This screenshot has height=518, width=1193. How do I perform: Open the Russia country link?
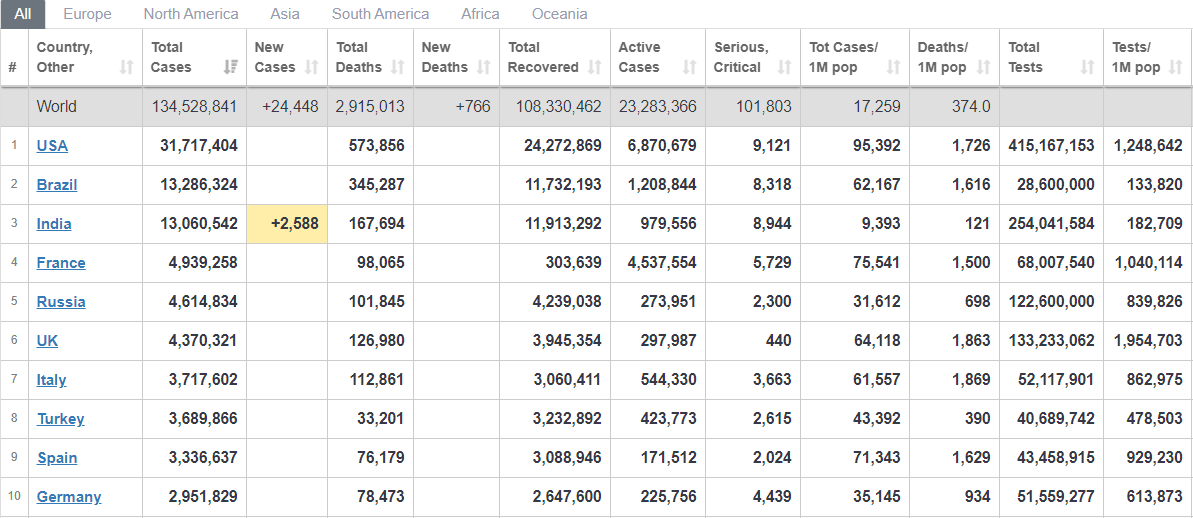pyautogui.click(x=61, y=301)
